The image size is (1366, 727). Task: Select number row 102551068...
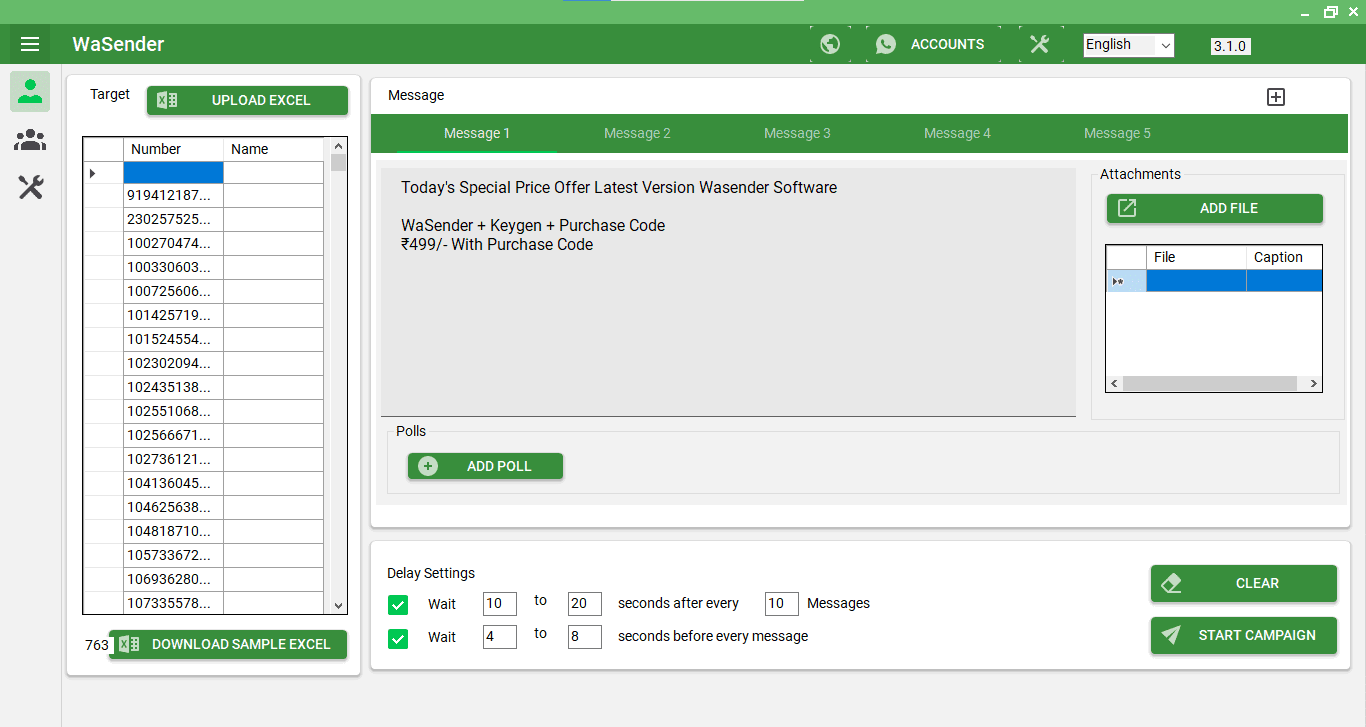(x=173, y=411)
